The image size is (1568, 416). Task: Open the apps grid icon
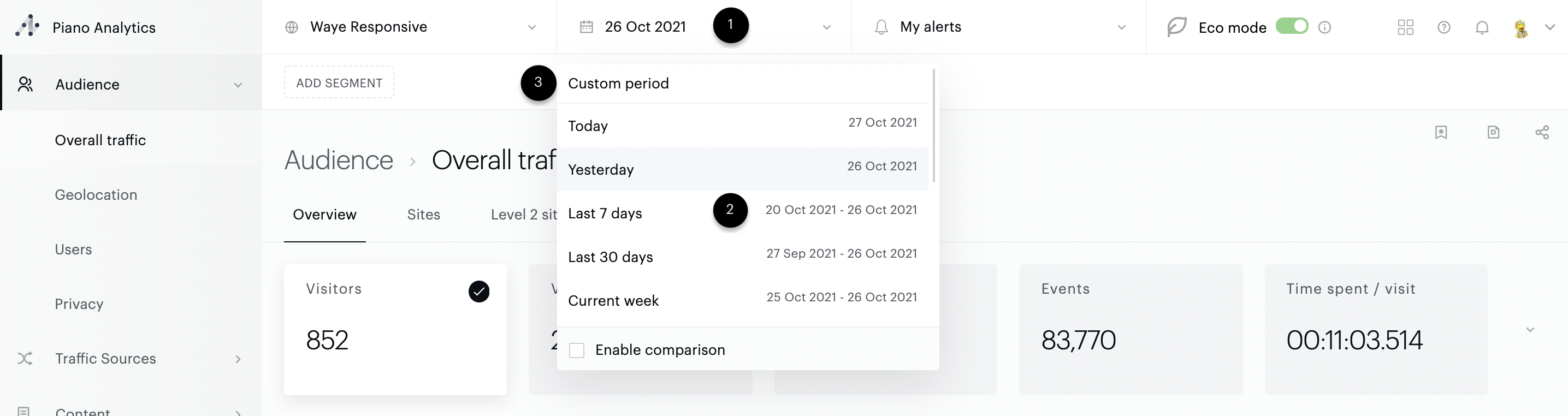(x=1405, y=27)
